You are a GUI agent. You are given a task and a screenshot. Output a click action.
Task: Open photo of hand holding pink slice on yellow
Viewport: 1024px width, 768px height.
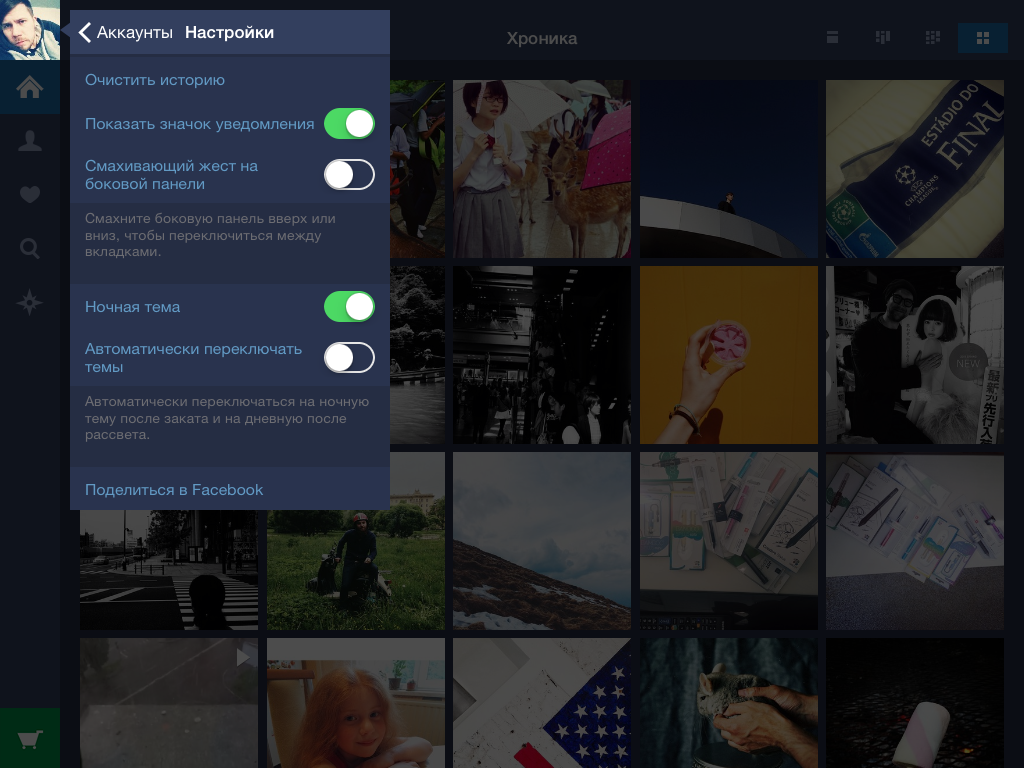point(729,355)
